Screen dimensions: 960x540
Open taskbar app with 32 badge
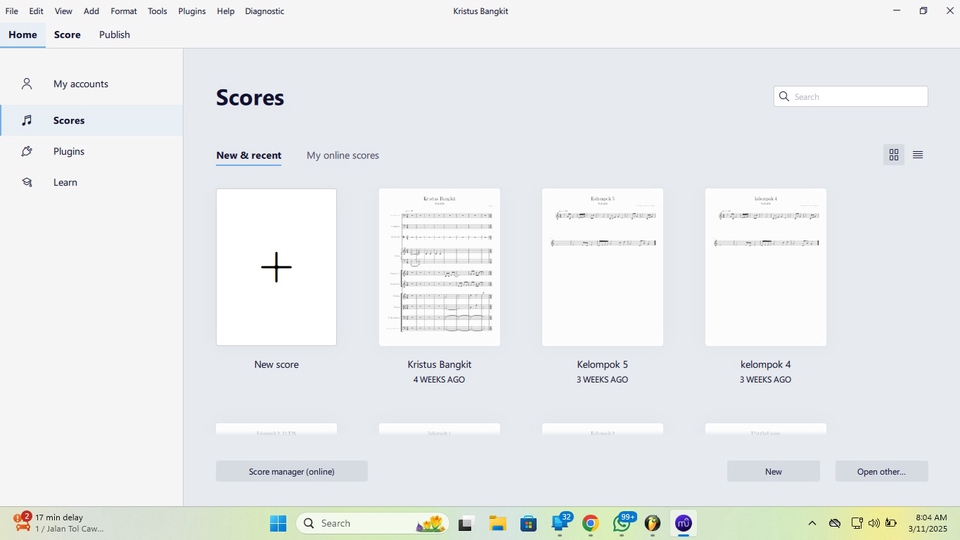click(x=560, y=523)
